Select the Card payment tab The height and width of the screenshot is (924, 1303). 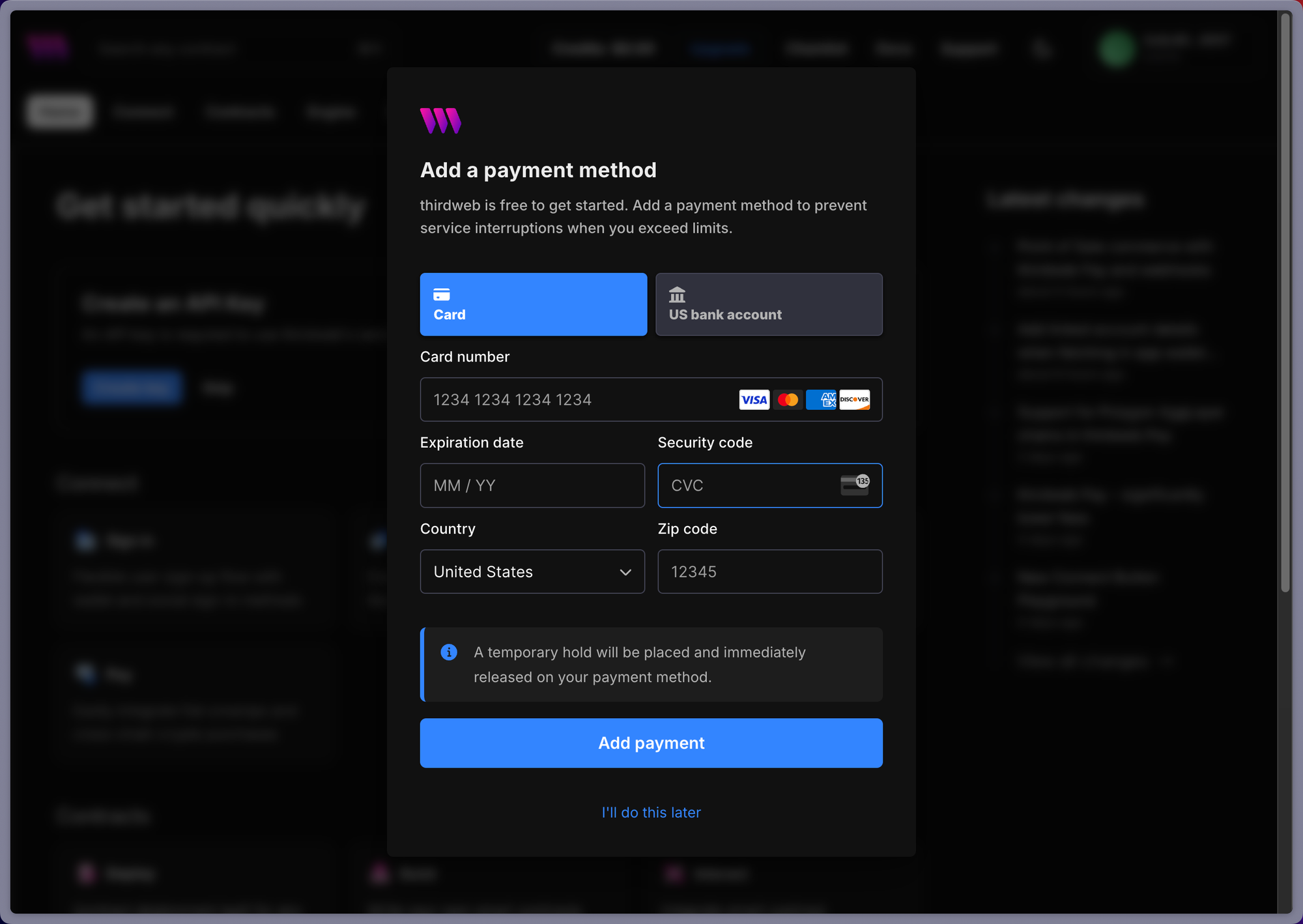[533, 304]
